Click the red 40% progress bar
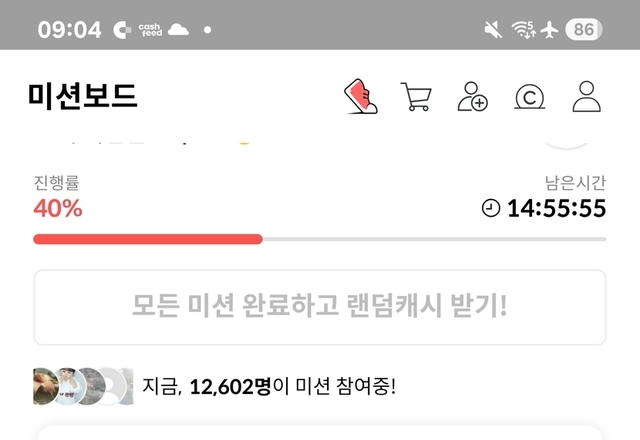640x440 pixels. (148, 239)
